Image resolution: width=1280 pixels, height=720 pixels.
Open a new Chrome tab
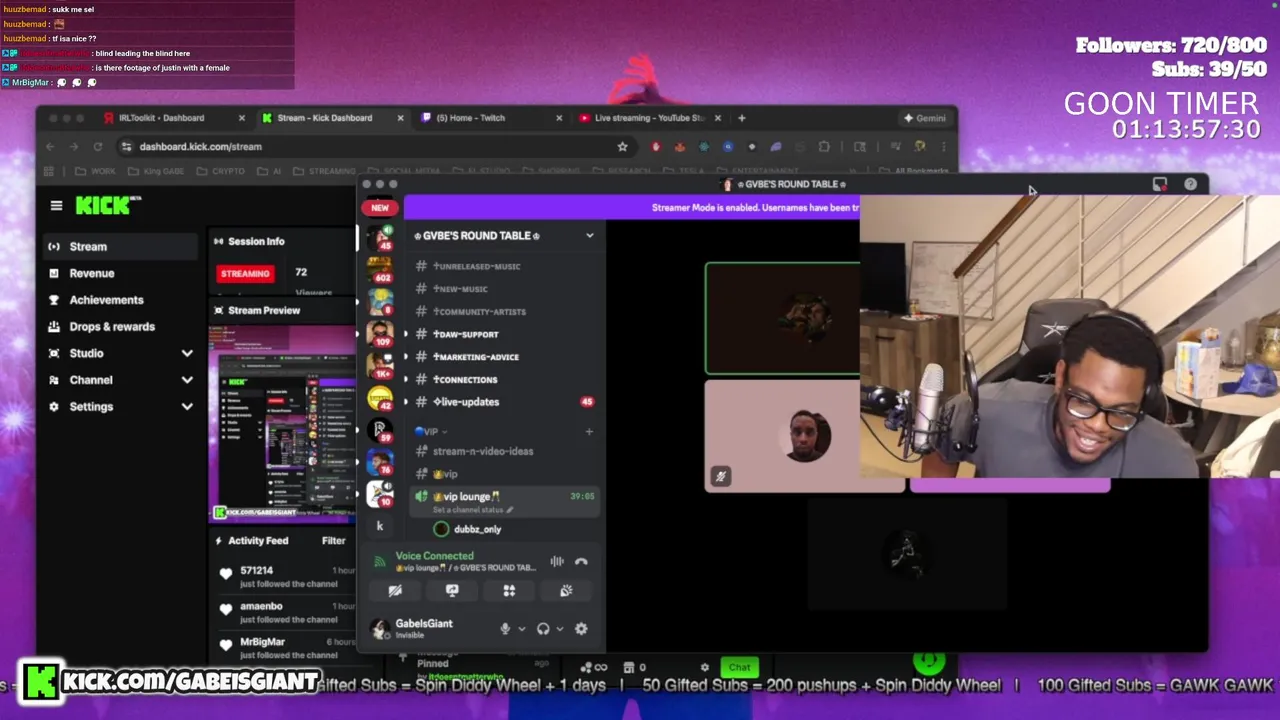pyautogui.click(x=741, y=118)
